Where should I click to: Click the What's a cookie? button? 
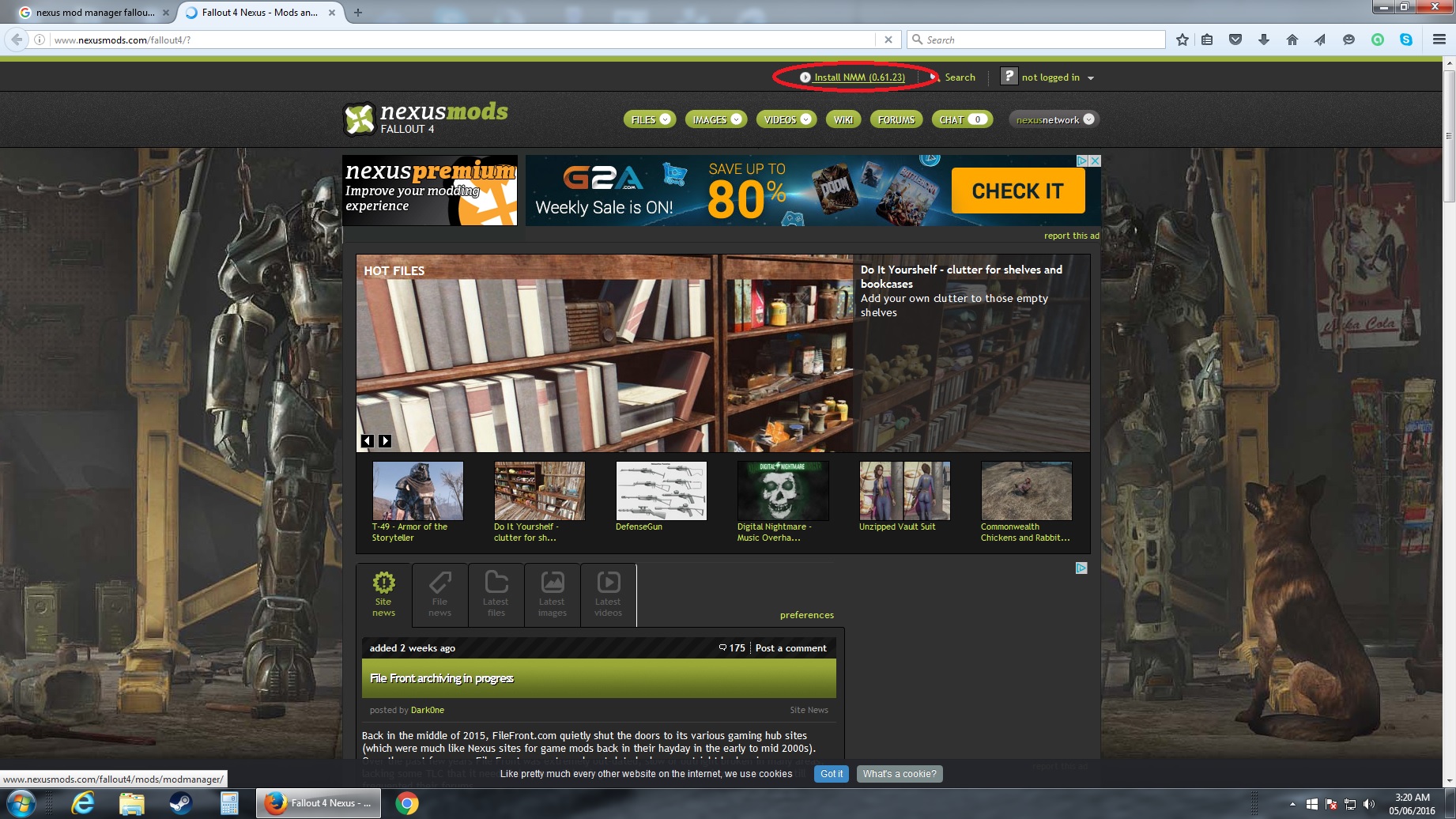tap(900, 774)
